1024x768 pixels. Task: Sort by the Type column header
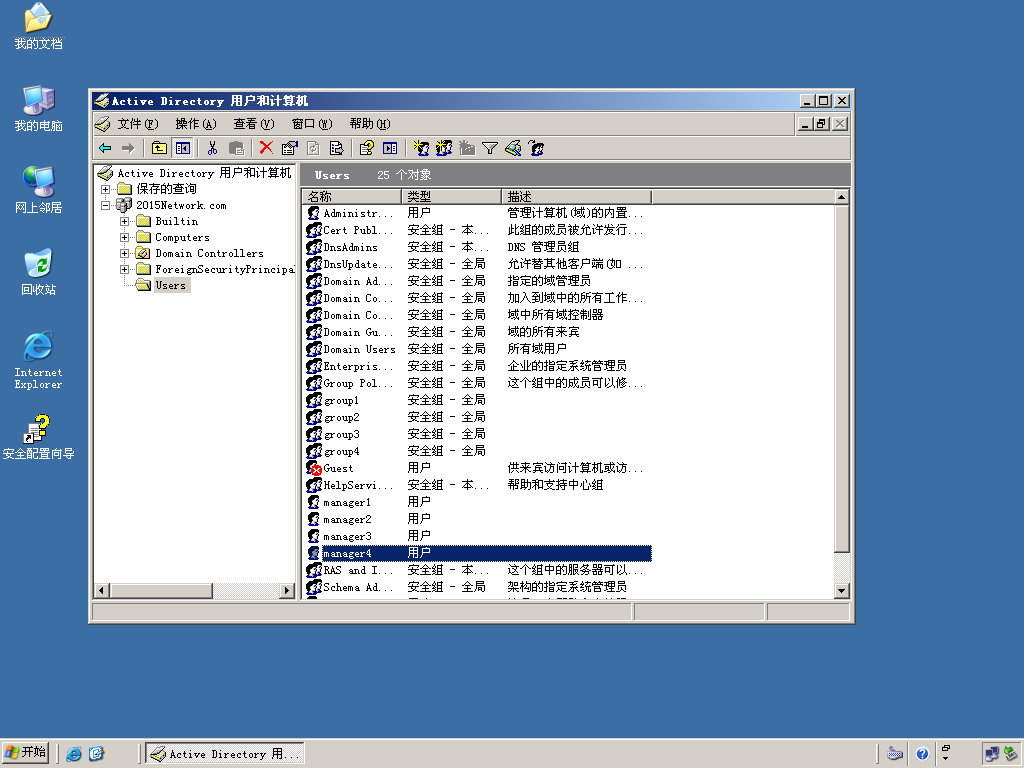[x=451, y=197]
